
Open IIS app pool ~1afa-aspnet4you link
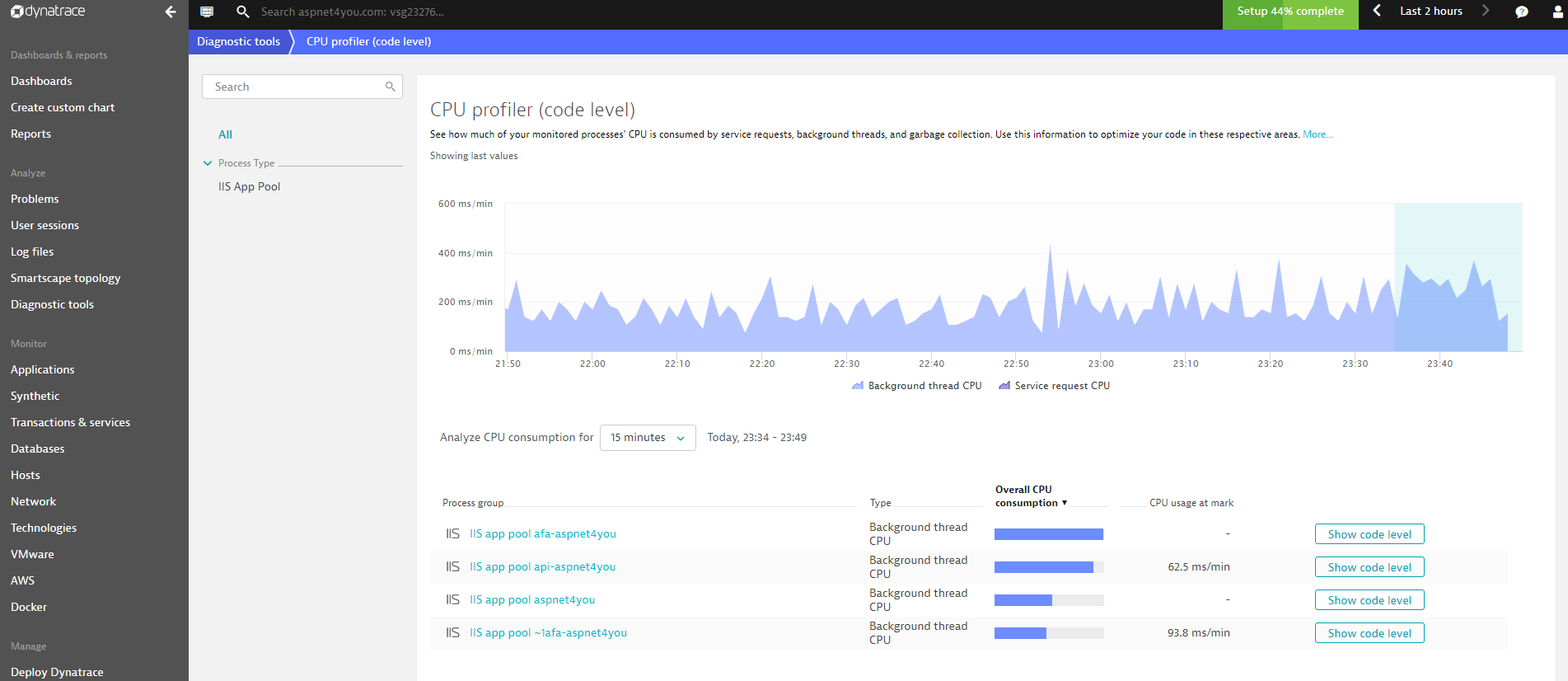pyautogui.click(x=548, y=632)
